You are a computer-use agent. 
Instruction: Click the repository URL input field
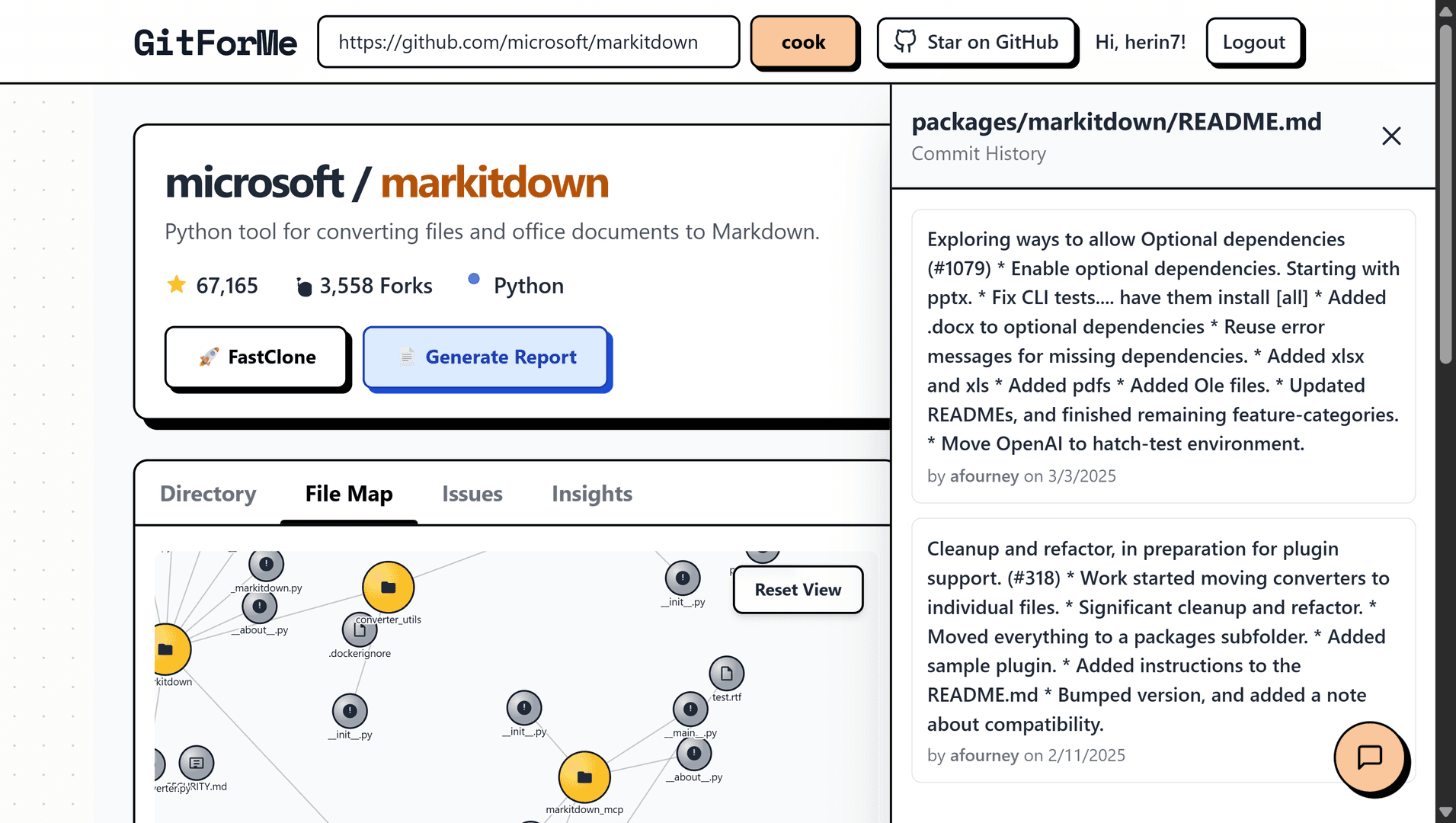528,42
